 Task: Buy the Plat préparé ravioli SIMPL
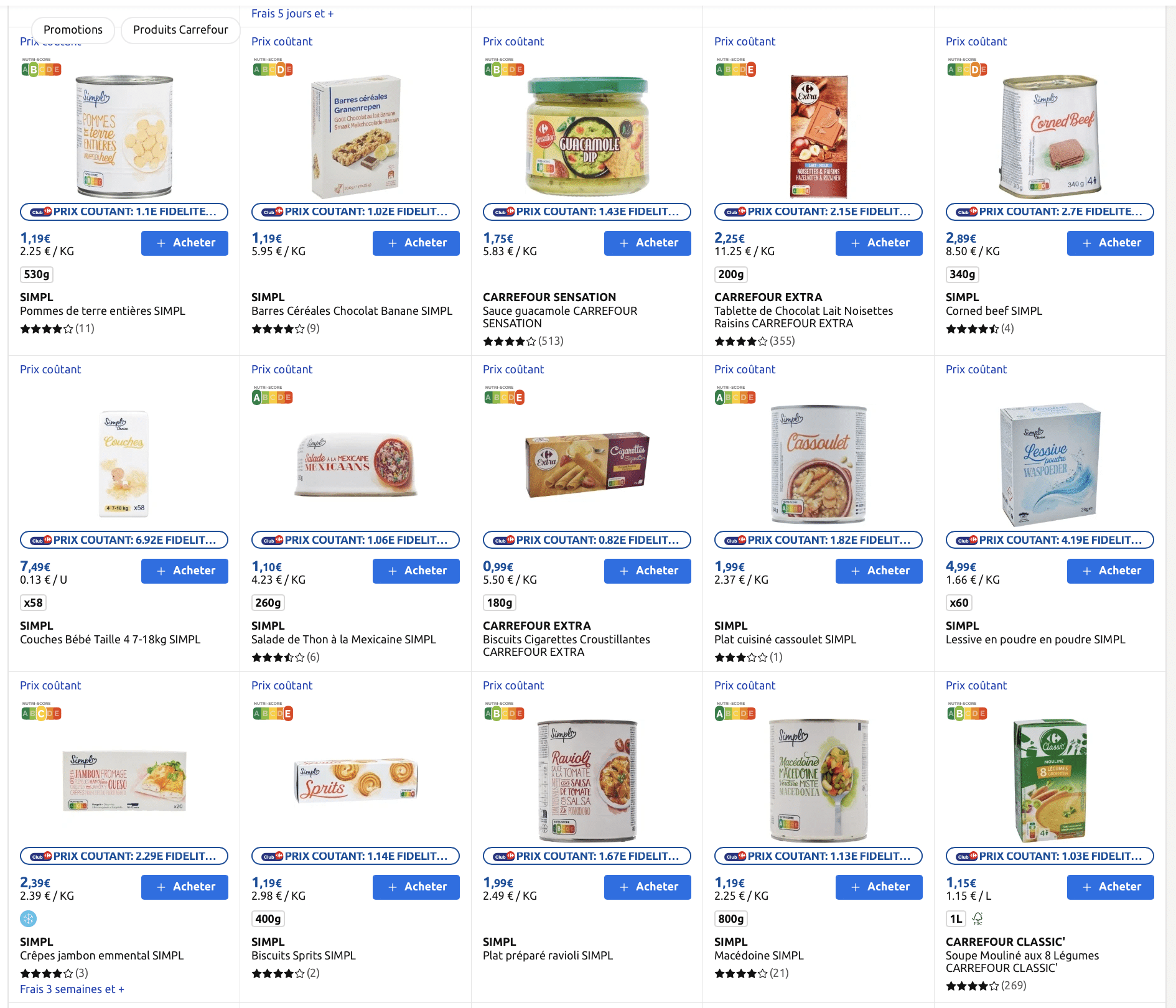point(647,887)
